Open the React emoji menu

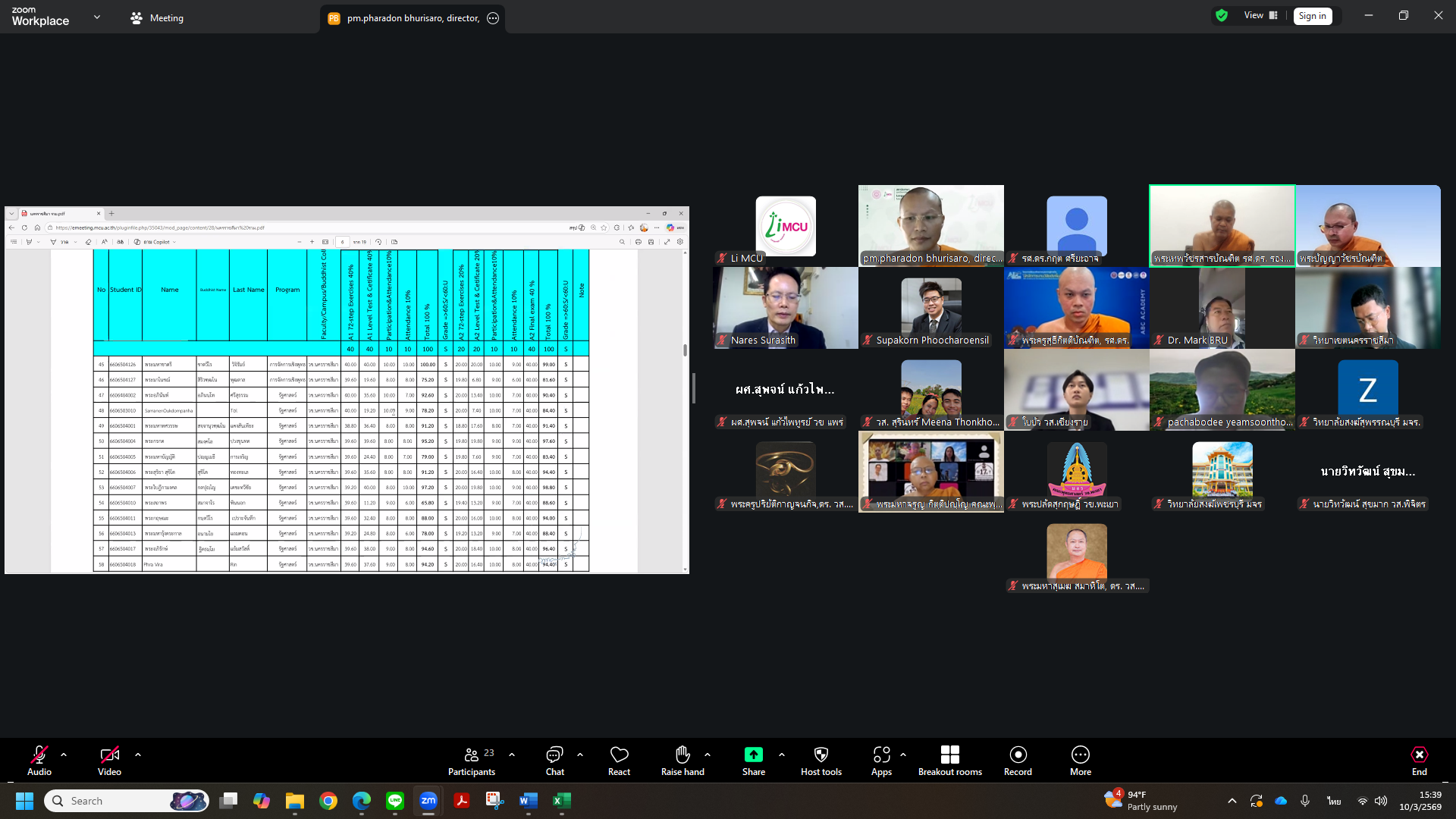[619, 761]
